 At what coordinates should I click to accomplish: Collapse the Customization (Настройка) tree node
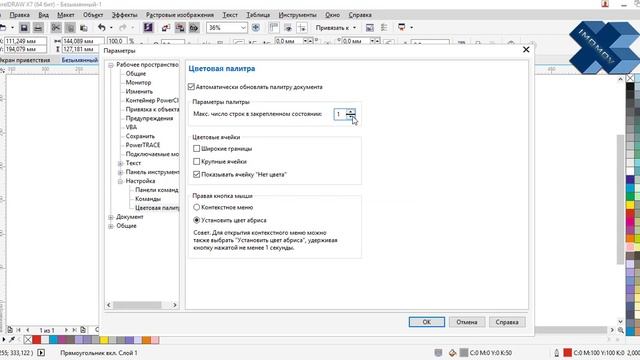pyautogui.click(x=120, y=181)
